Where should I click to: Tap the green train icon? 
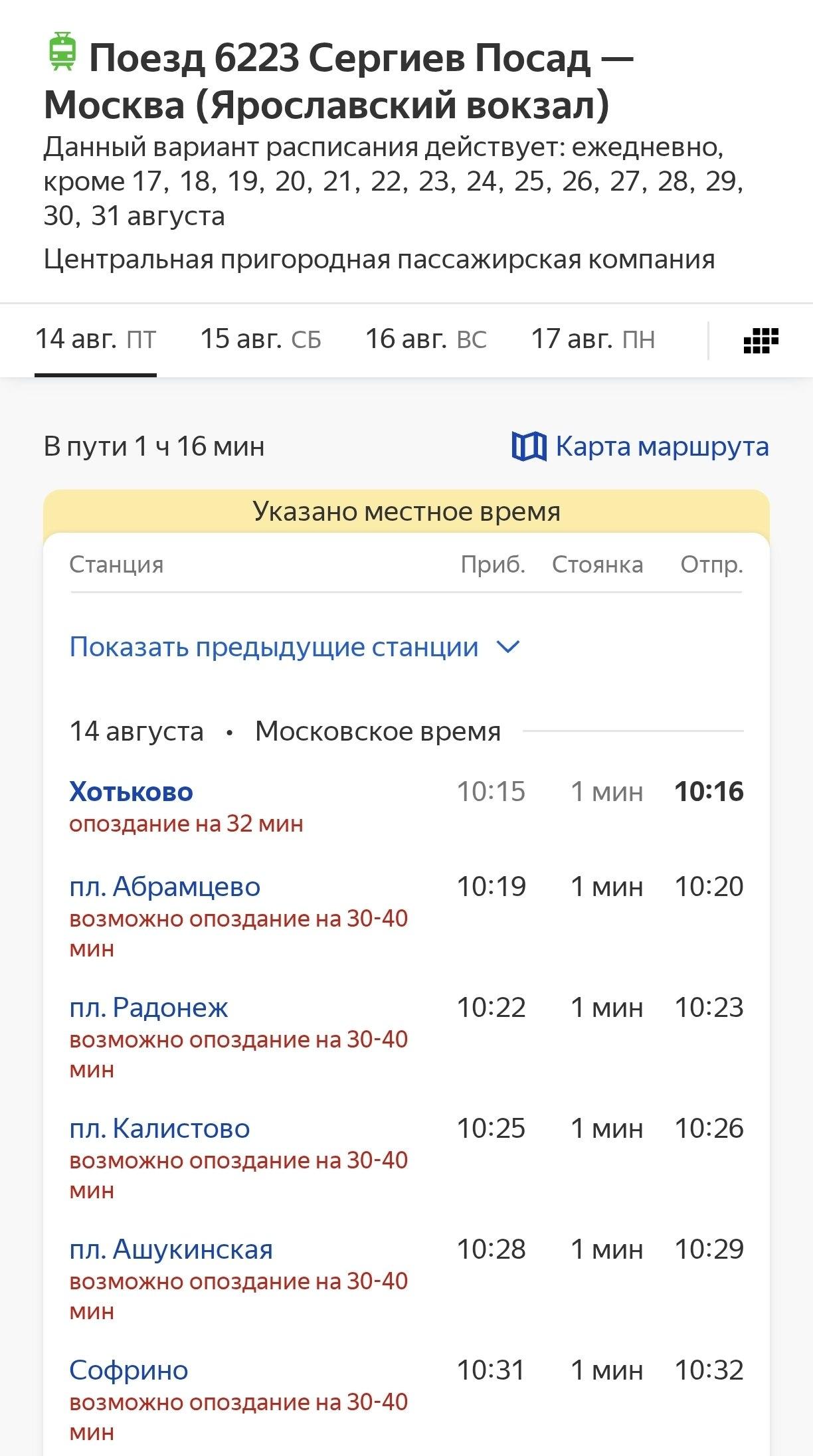63,52
